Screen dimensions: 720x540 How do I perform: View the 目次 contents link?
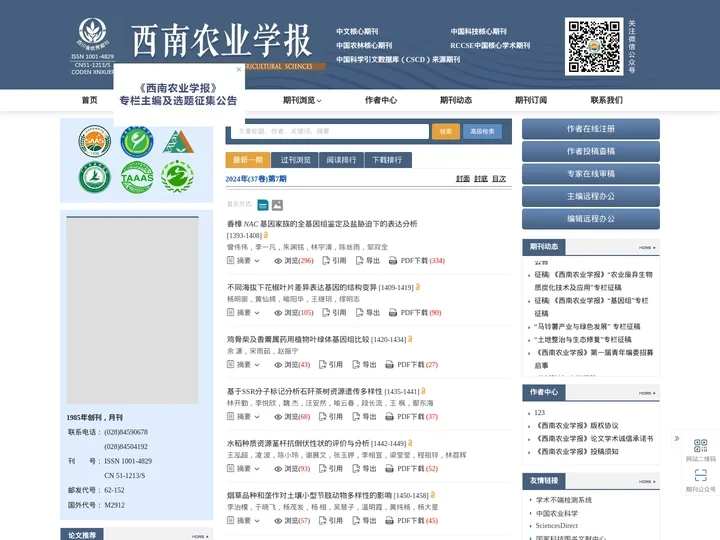pyautogui.click(x=499, y=179)
